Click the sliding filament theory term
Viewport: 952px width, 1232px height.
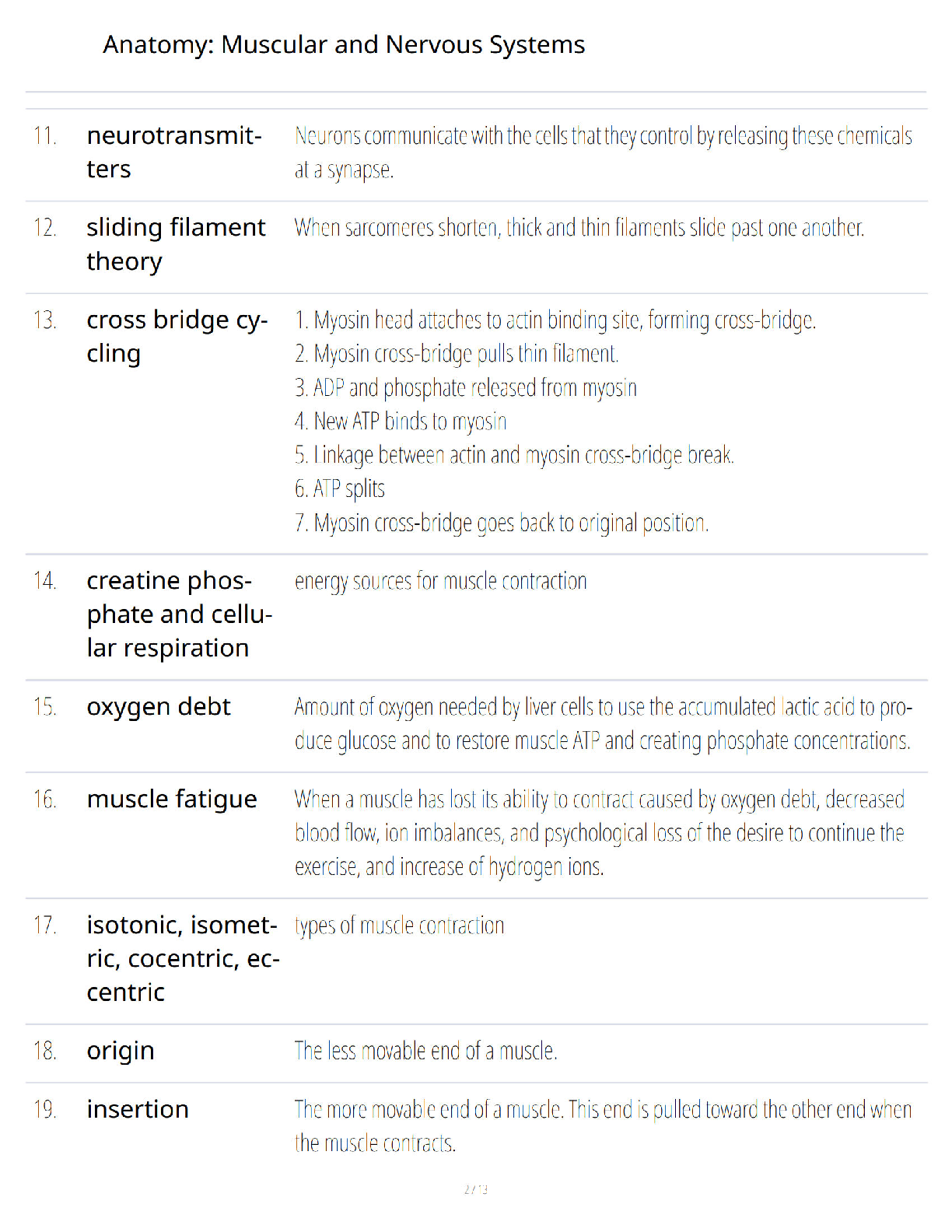tap(176, 244)
